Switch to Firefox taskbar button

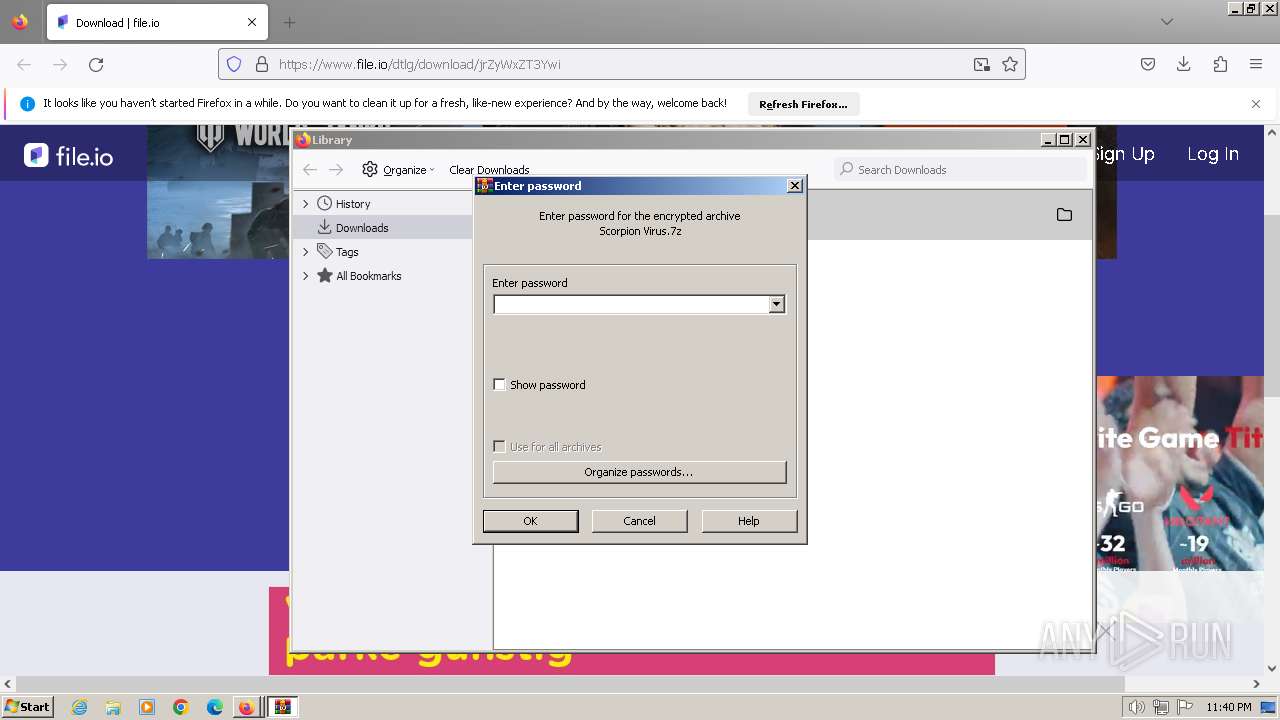[246, 707]
